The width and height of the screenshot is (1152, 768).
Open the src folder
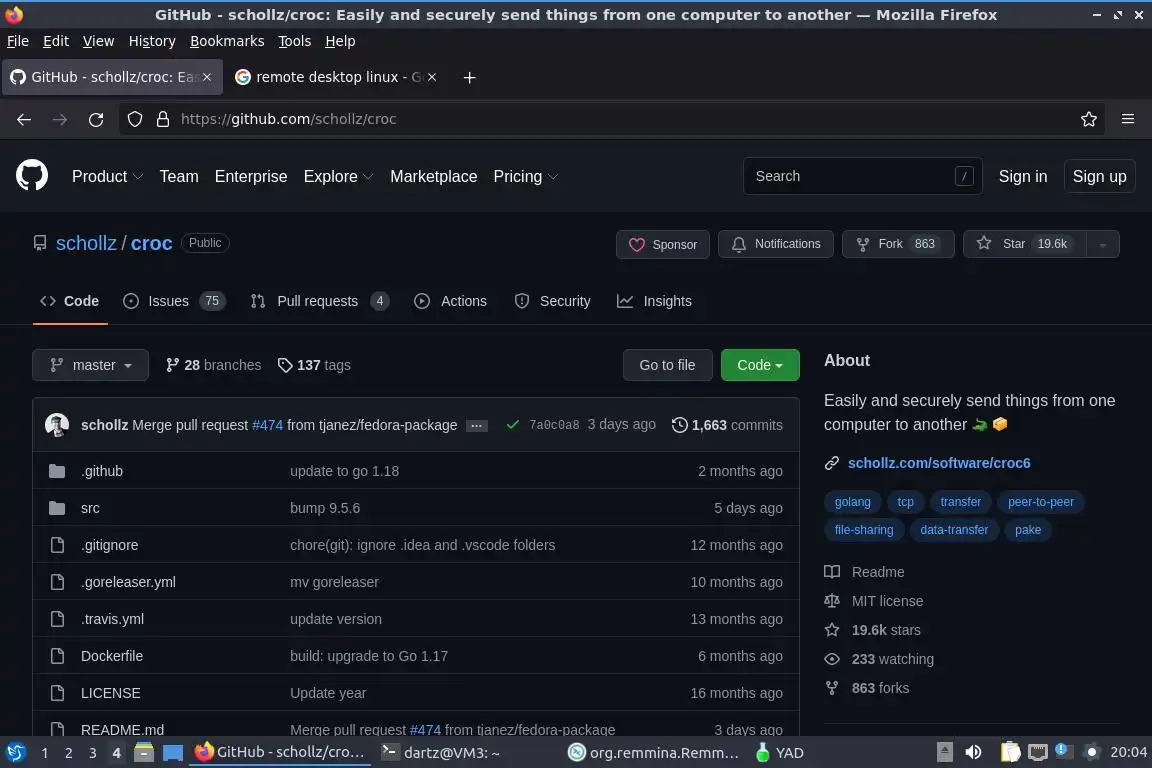point(90,508)
